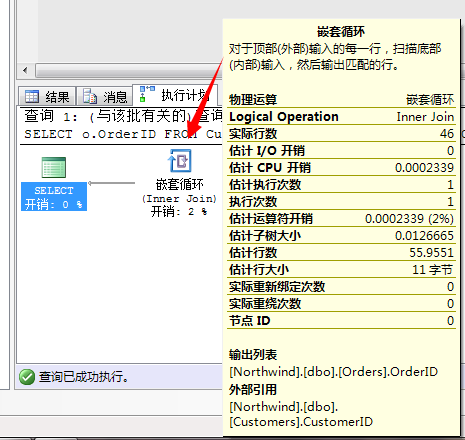Image resolution: width=465 pixels, height=440 pixels.
Task: Click the 查询 1 batch header text
Action: pyautogui.click(x=123, y=116)
